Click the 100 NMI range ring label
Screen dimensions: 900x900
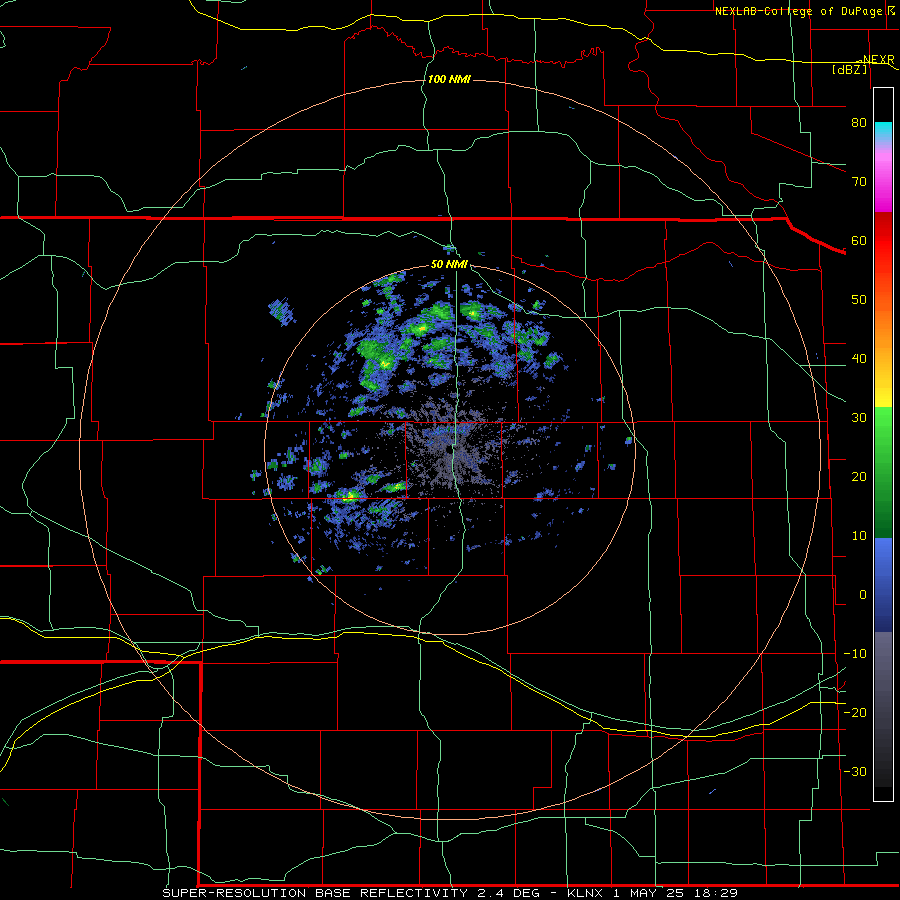click(449, 79)
